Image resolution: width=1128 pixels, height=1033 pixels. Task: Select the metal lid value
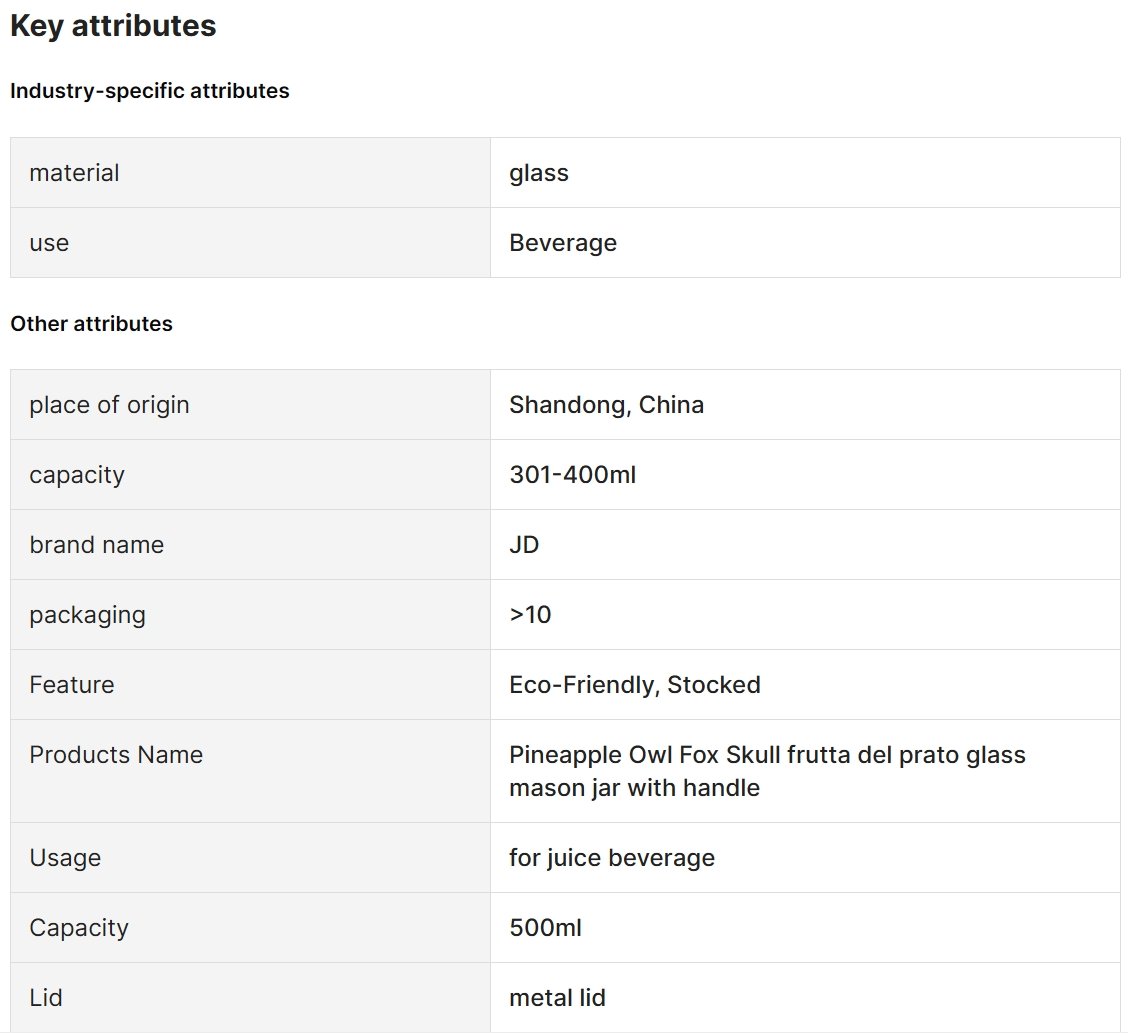558,998
